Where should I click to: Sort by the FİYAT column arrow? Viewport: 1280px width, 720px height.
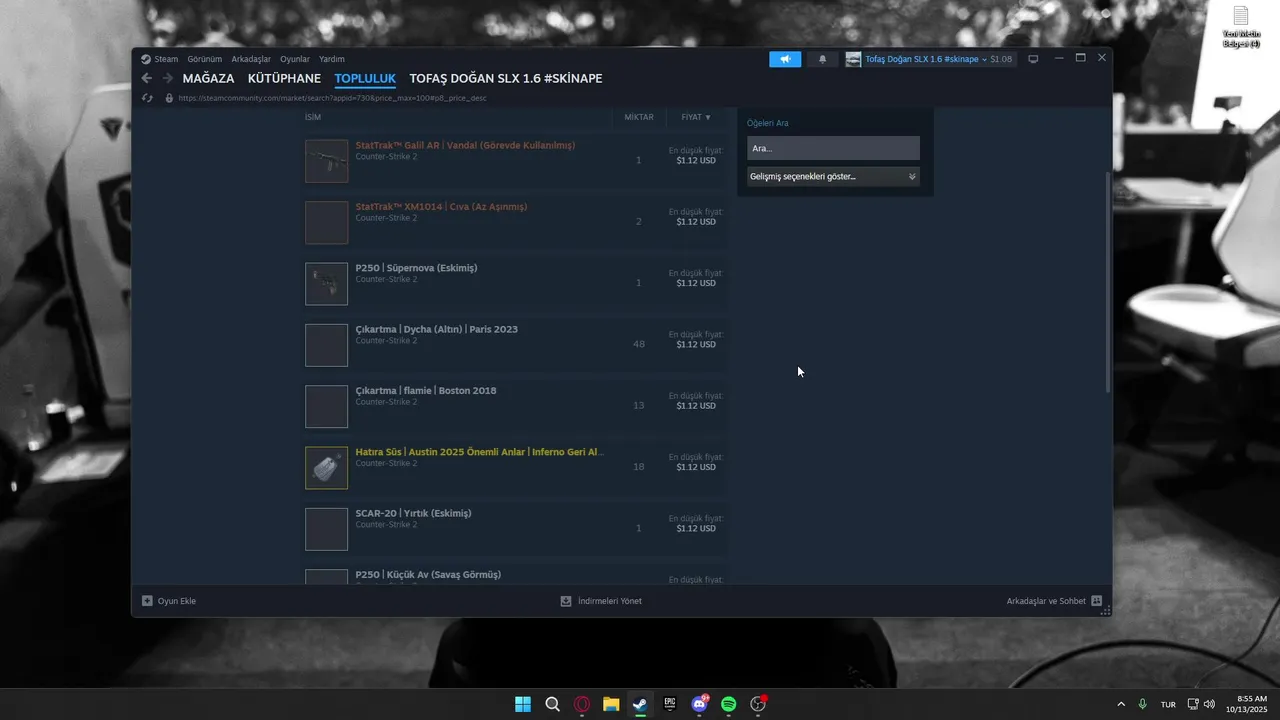pyautogui.click(x=708, y=117)
